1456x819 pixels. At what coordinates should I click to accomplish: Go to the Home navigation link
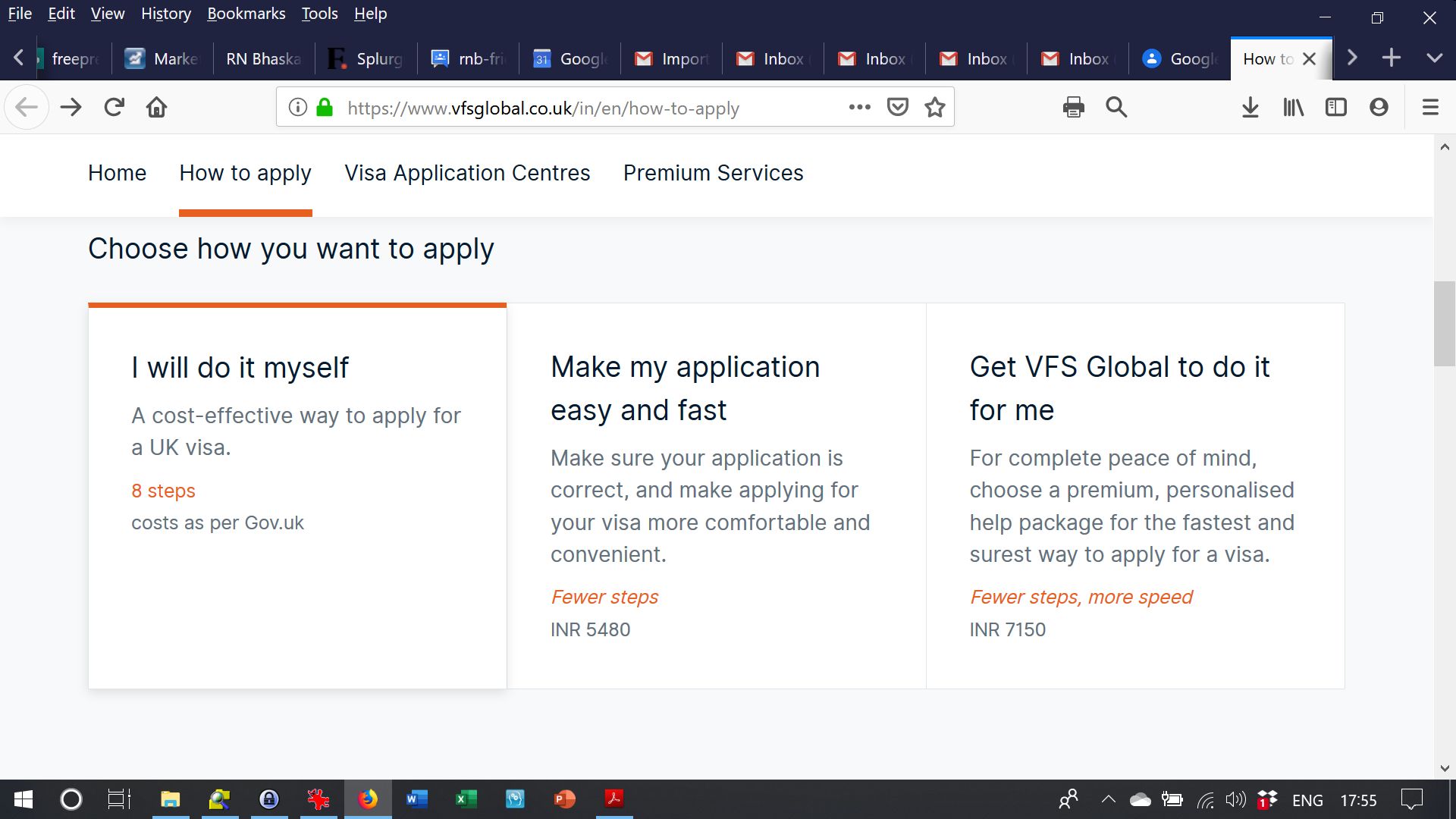coord(117,173)
